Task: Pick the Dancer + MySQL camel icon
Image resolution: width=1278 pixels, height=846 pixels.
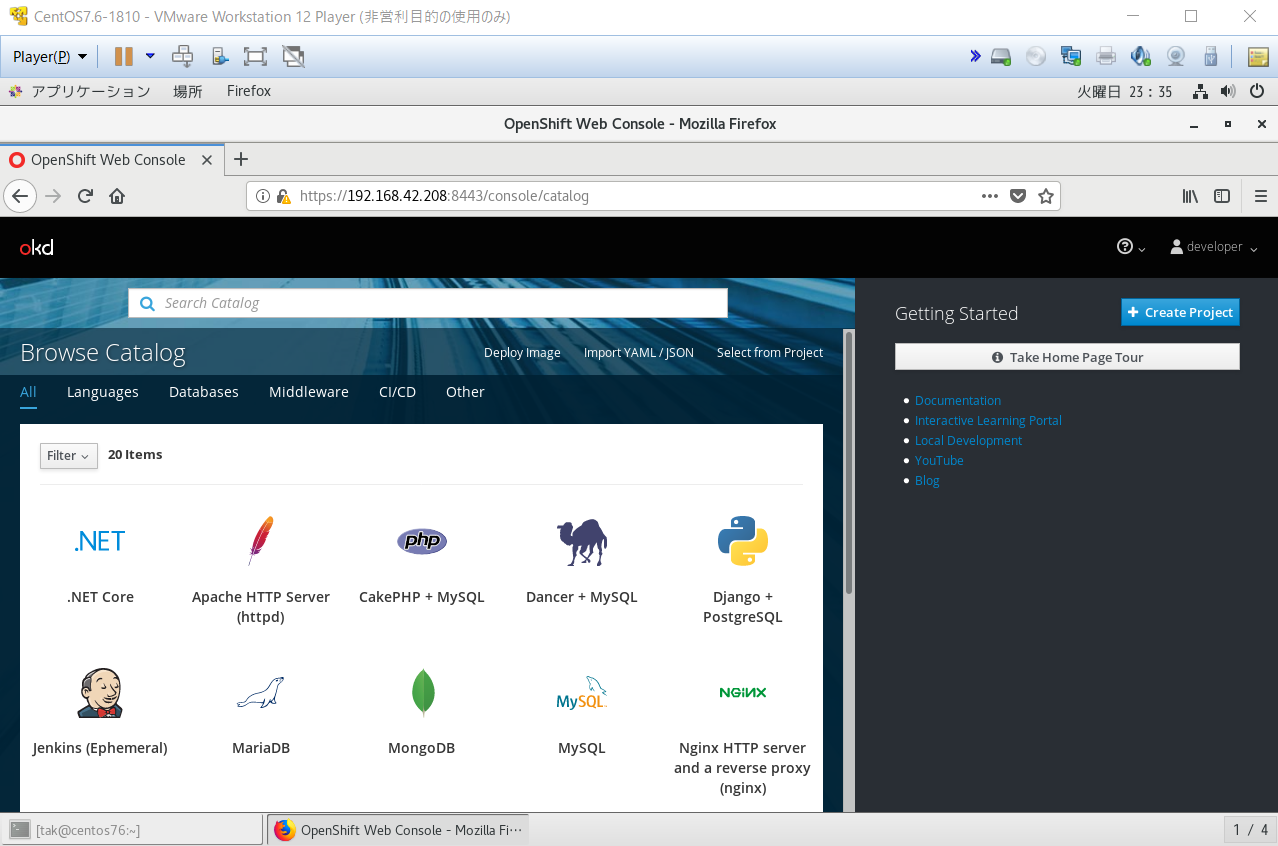Action: coord(582,542)
